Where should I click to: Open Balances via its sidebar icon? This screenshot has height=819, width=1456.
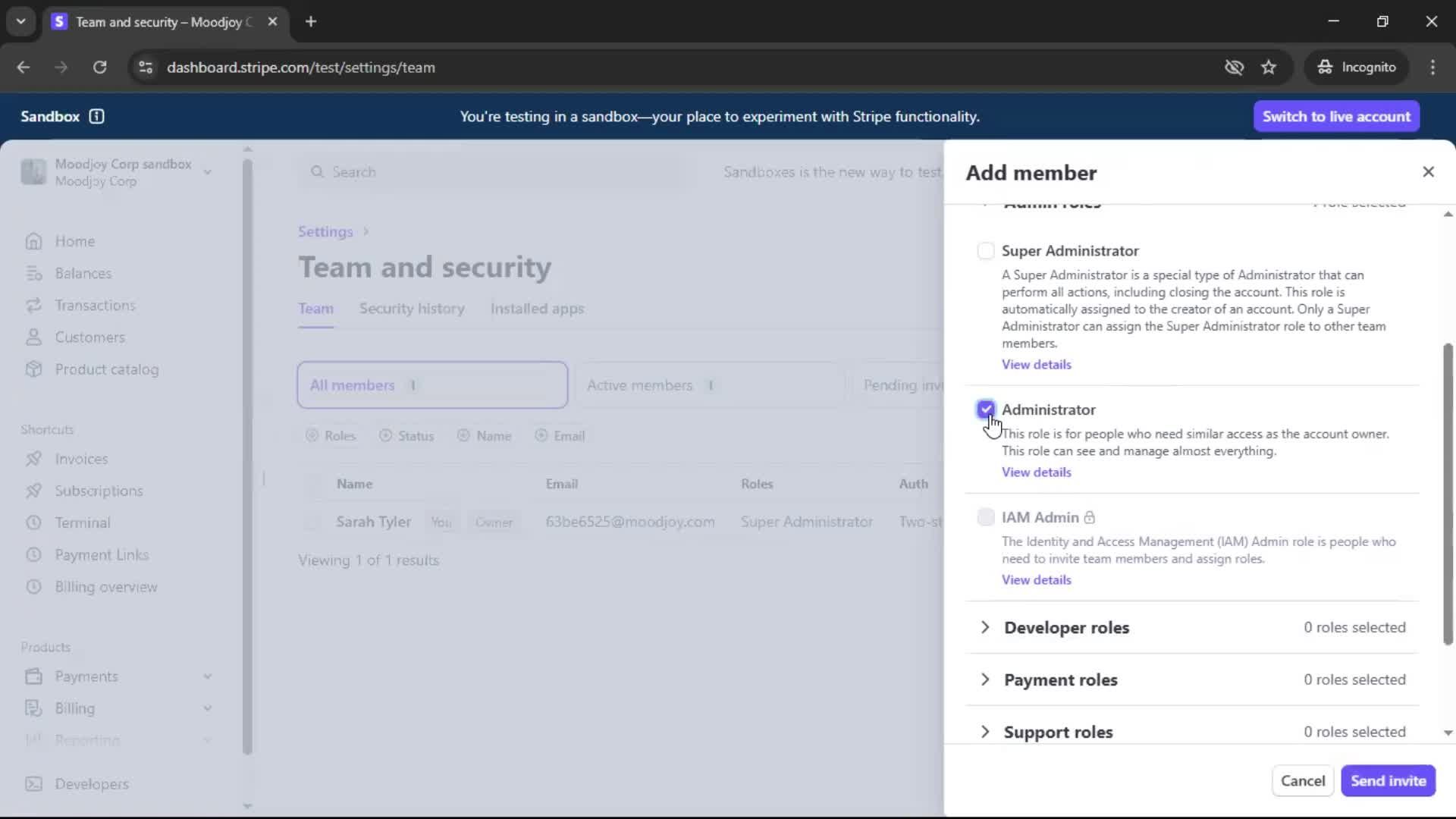[33, 273]
